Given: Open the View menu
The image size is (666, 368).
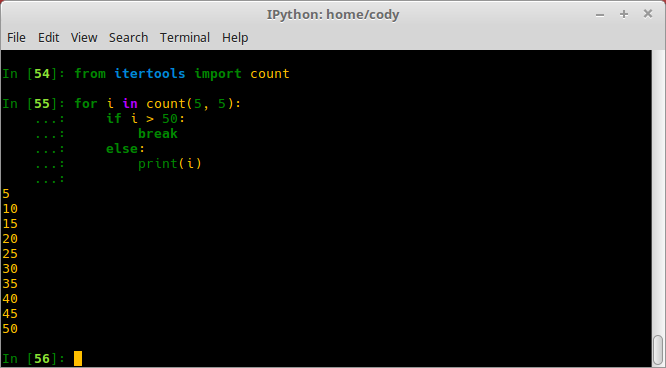Looking at the screenshot, I should 84,38.
